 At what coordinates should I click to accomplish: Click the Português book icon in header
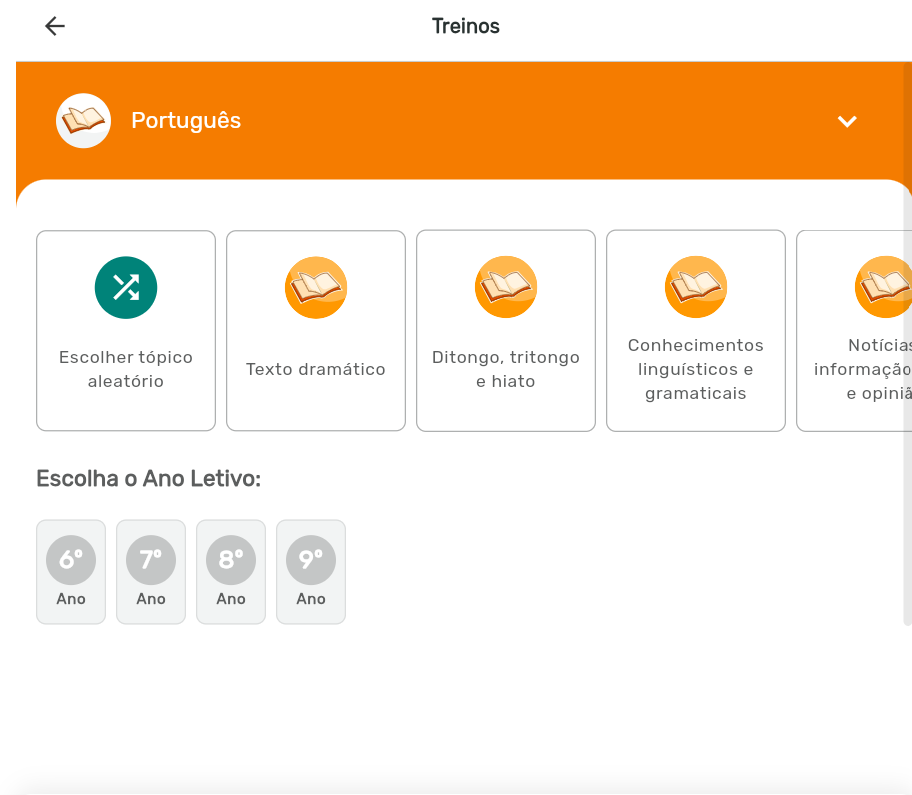(x=83, y=121)
